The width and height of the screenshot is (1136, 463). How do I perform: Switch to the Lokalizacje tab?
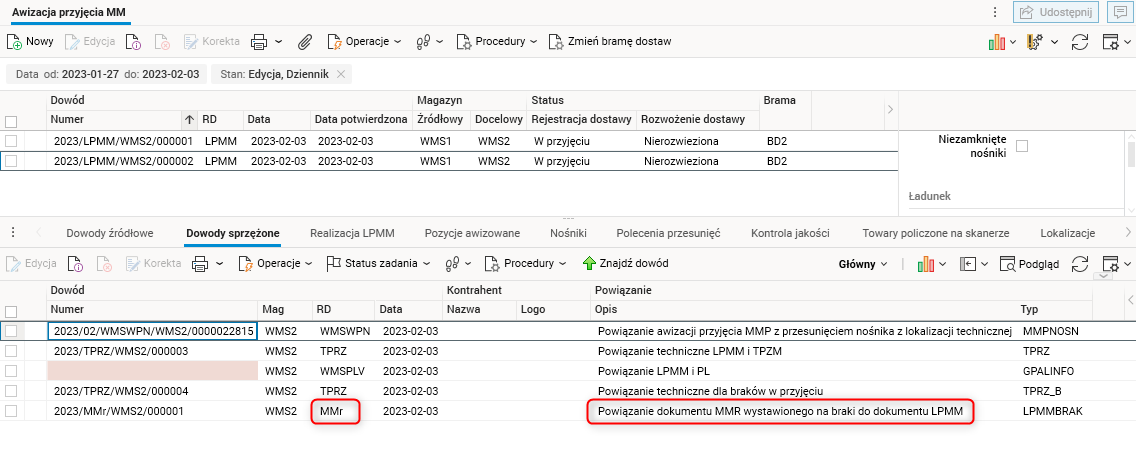tap(1067, 233)
